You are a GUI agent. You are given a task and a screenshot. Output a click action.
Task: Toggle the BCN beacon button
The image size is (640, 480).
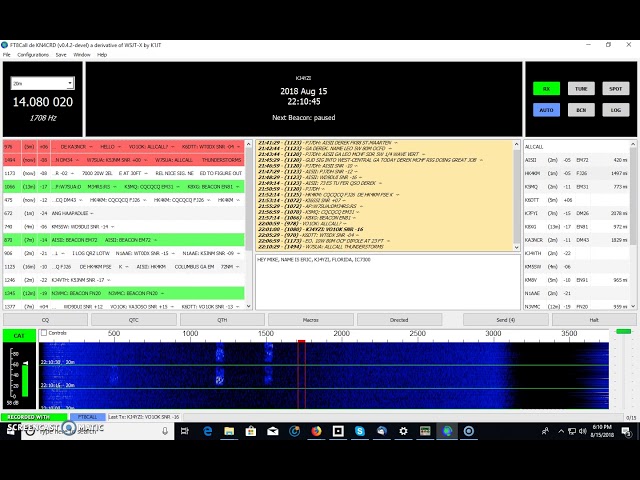click(x=581, y=110)
